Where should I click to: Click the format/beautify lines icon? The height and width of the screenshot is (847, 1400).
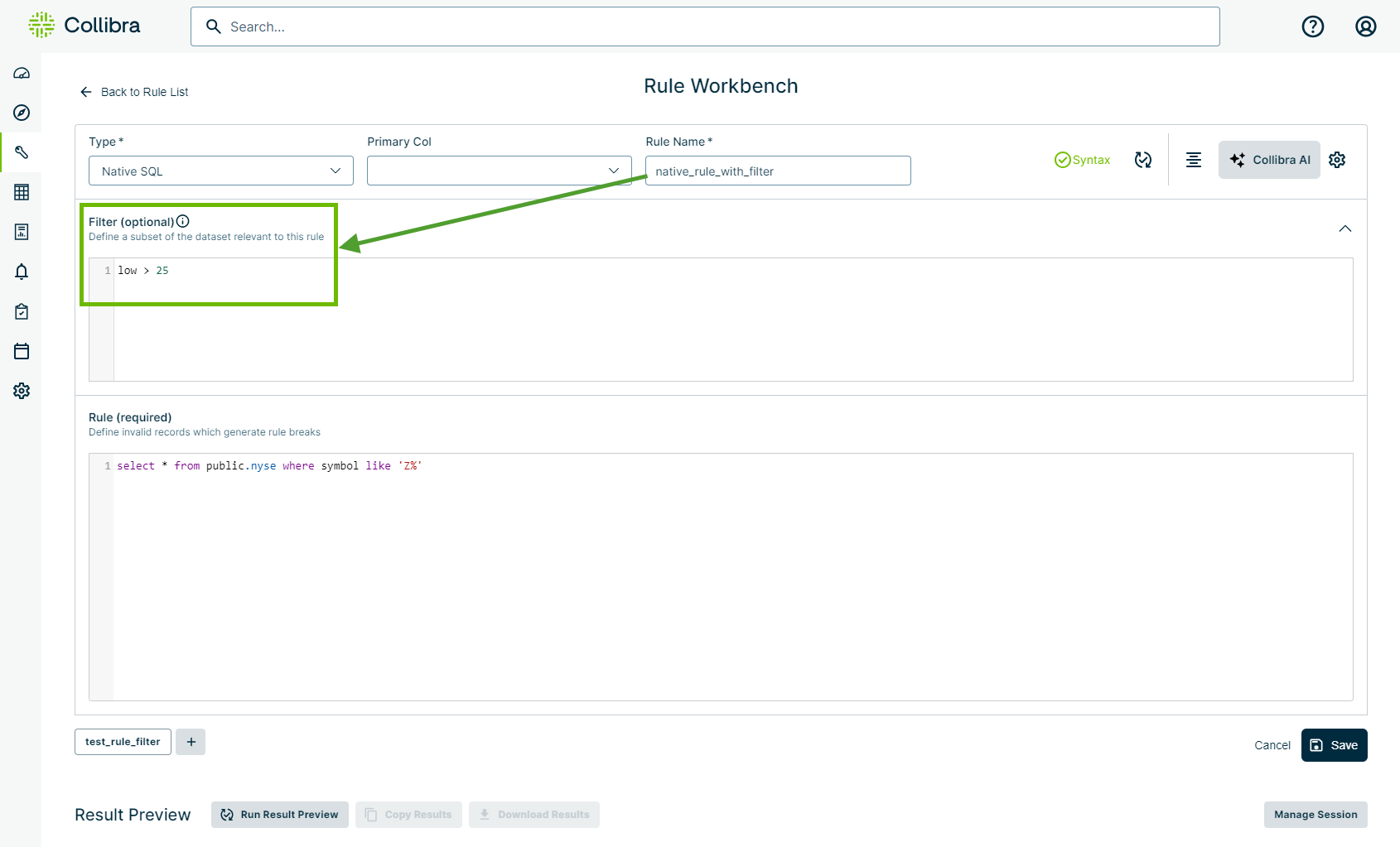pos(1194,160)
